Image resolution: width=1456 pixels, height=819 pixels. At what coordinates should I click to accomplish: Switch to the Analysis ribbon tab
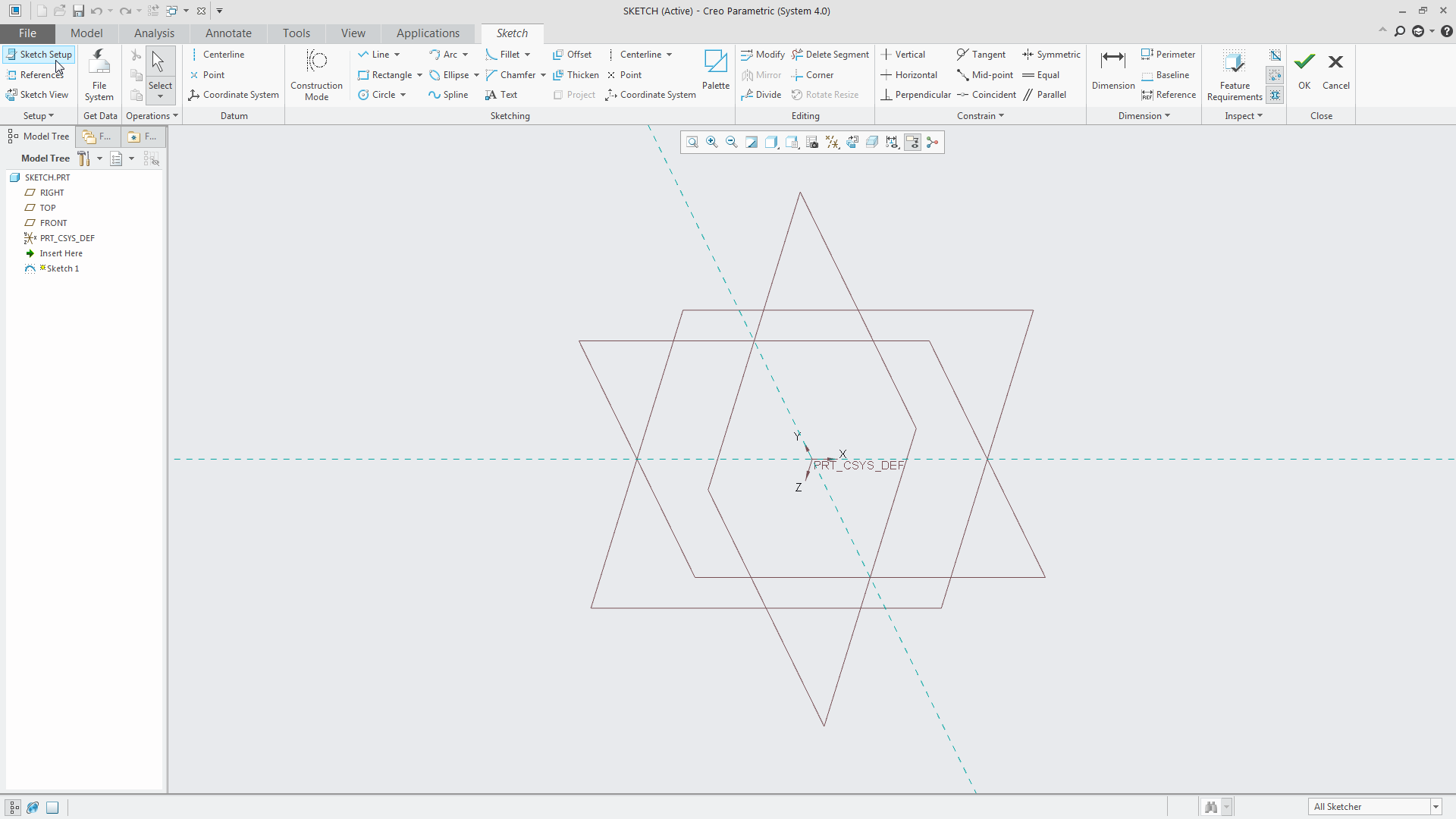(154, 33)
